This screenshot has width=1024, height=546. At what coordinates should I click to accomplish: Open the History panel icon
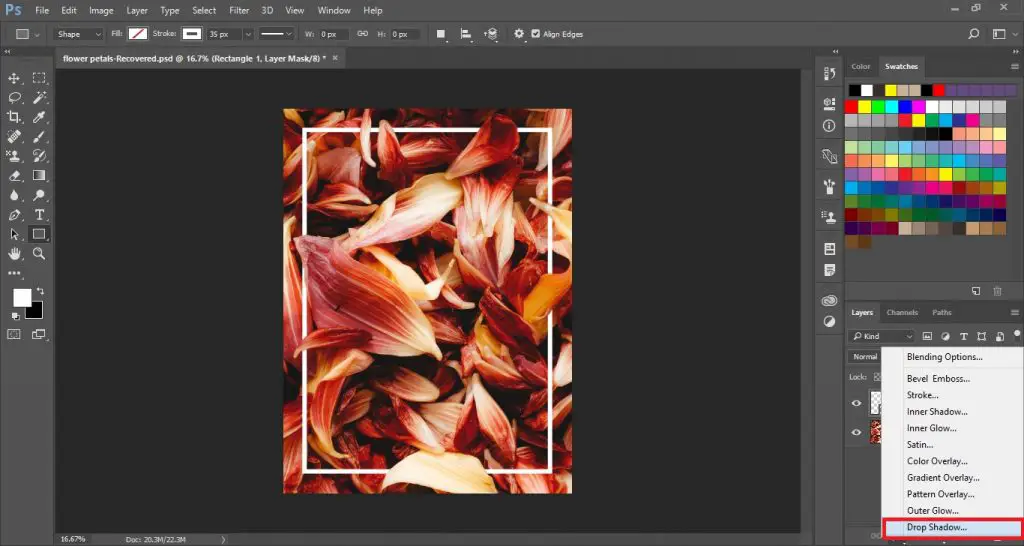tap(829, 73)
